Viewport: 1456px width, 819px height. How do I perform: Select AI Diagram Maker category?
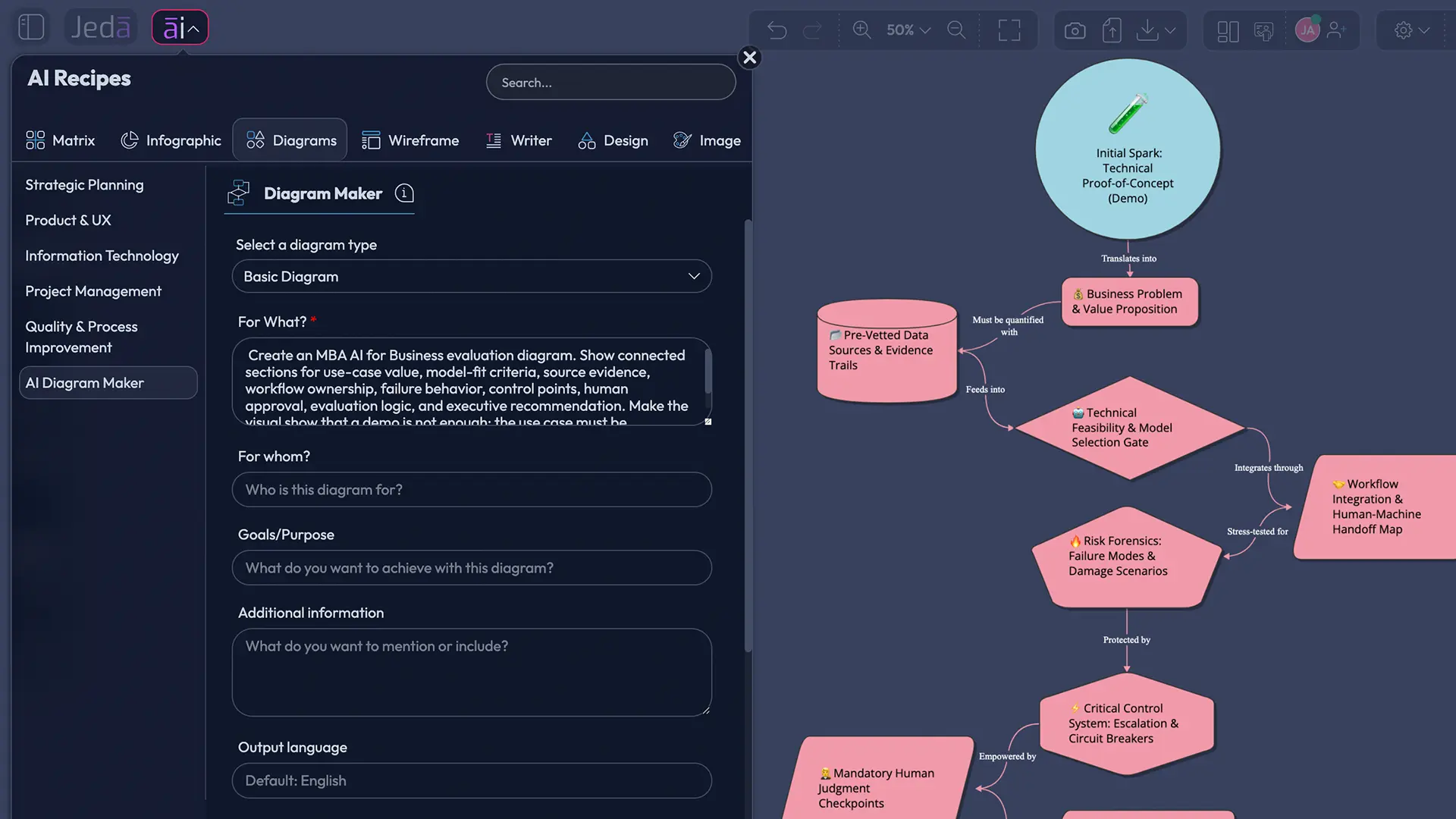pos(108,383)
